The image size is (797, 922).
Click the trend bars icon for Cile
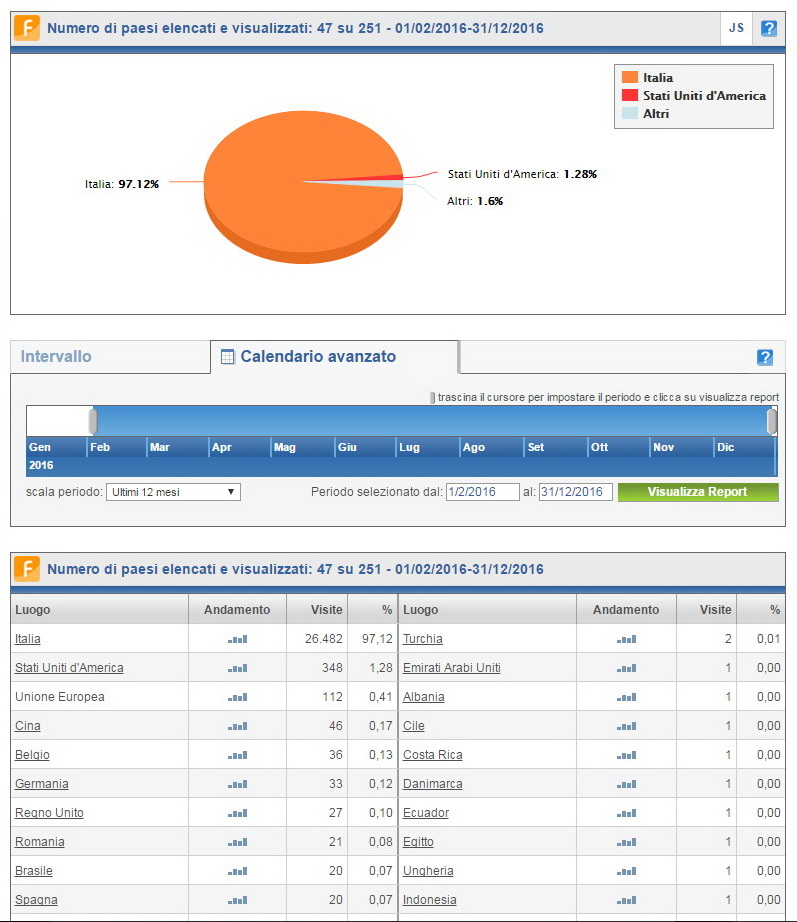pos(626,726)
